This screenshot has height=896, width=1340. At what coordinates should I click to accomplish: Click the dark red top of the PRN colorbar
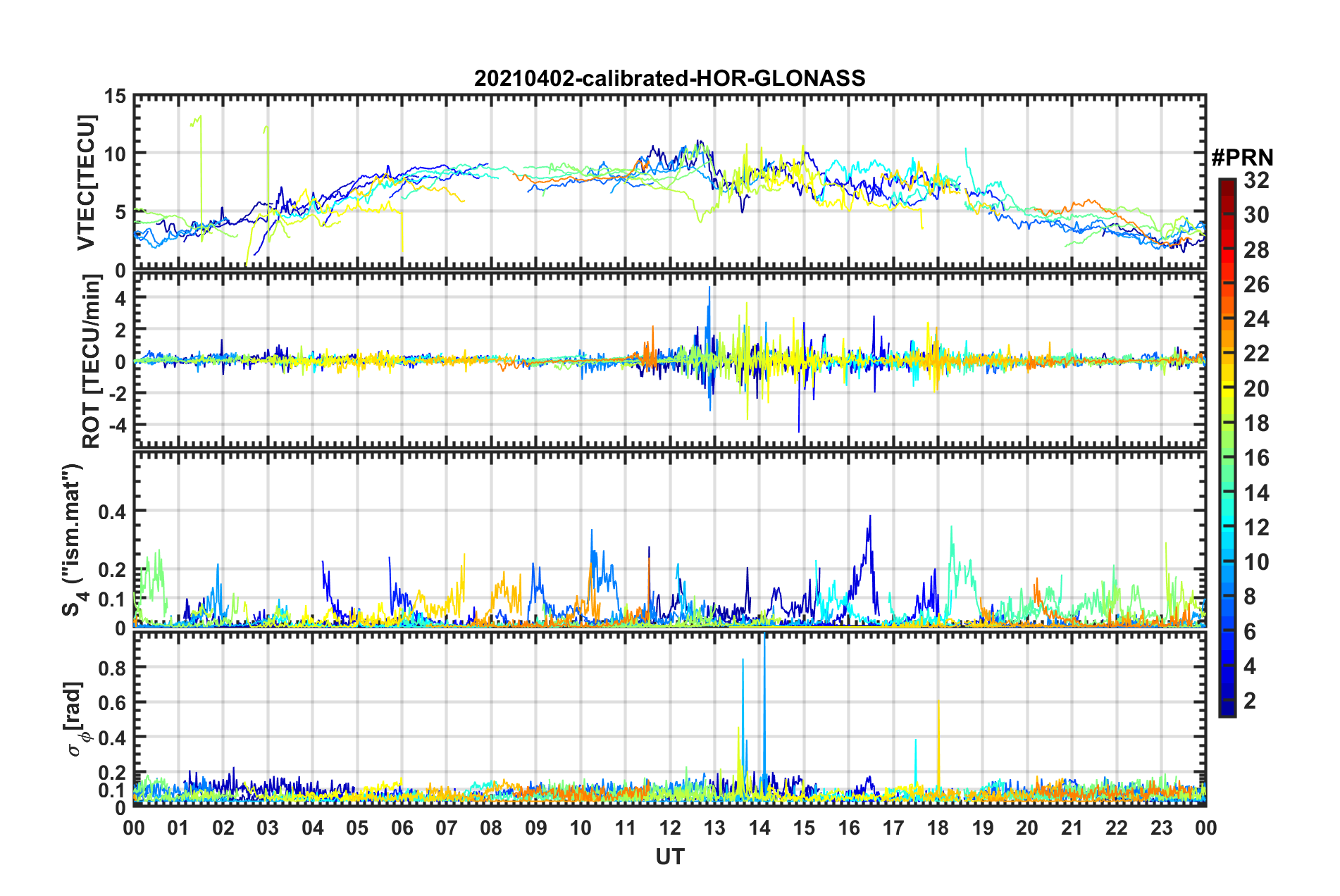(1227, 185)
